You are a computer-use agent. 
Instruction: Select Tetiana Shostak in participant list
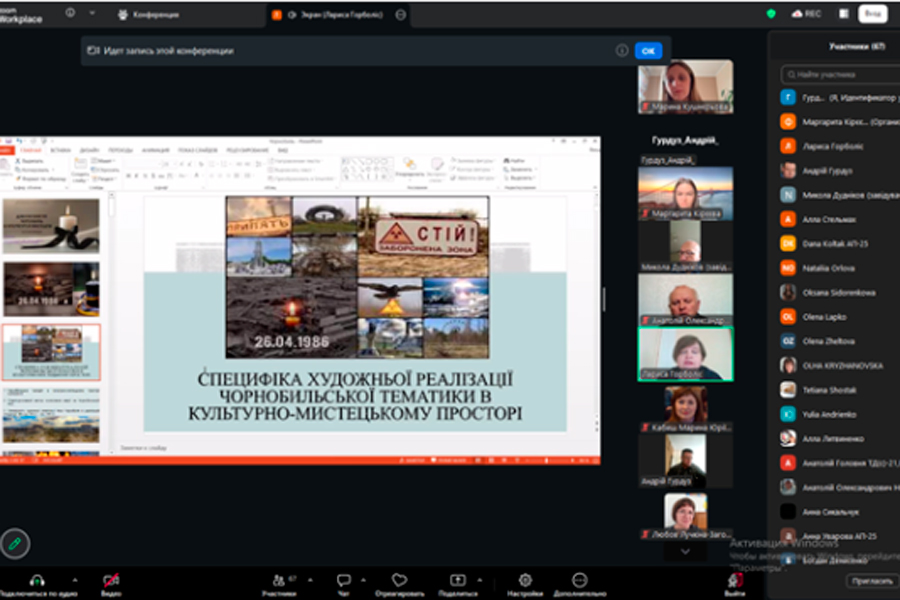pyautogui.click(x=840, y=390)
